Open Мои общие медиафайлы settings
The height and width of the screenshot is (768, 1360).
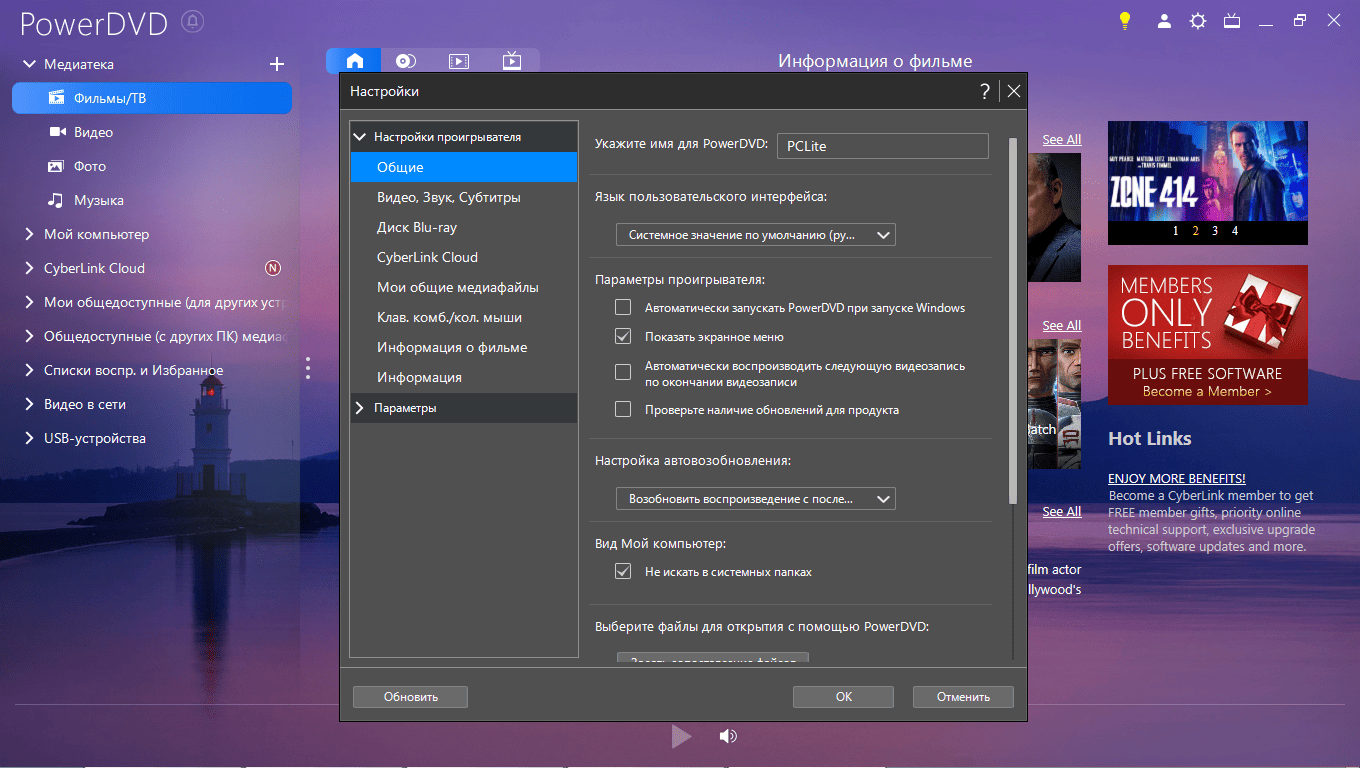click(464, 287)
